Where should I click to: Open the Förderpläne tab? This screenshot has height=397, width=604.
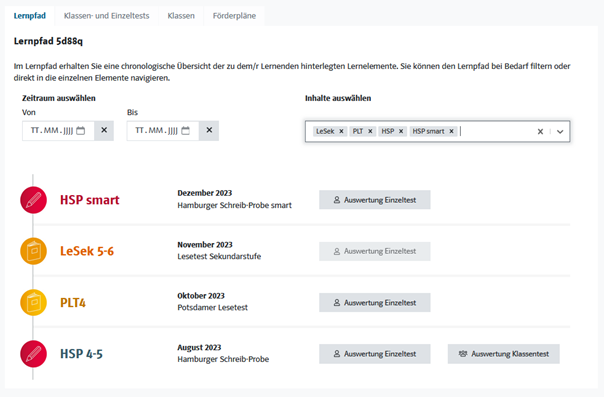234,16
